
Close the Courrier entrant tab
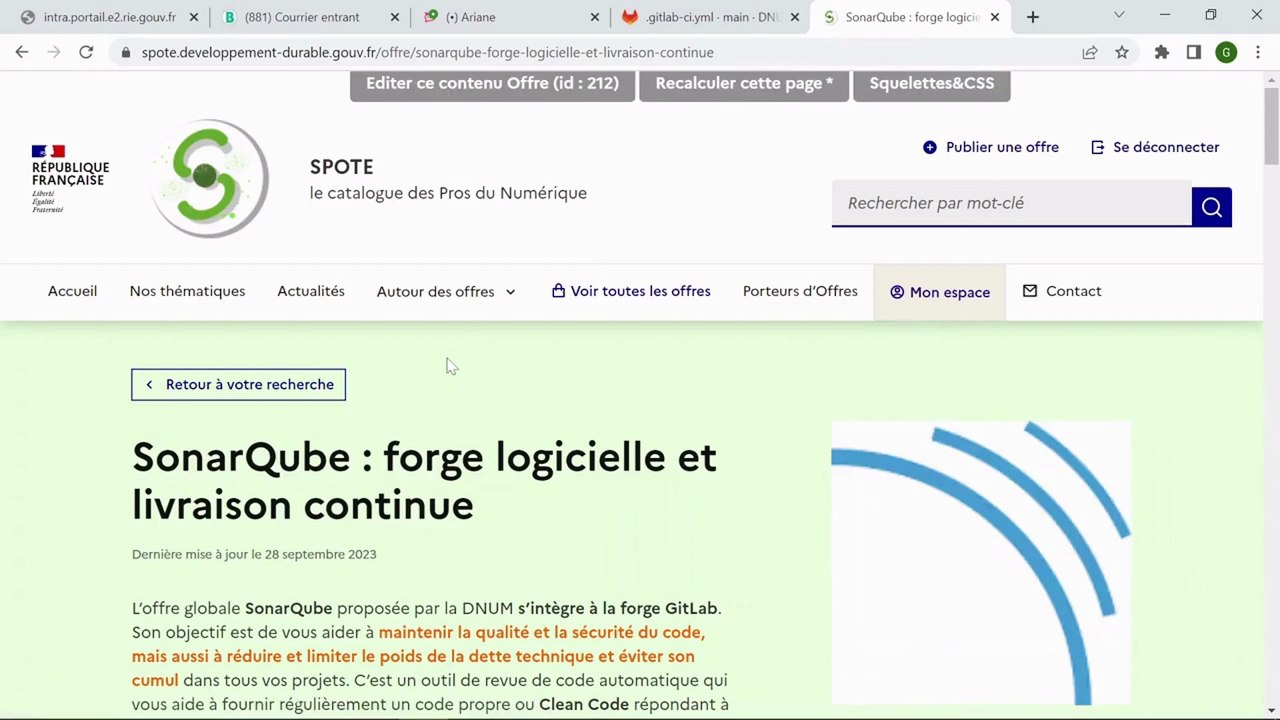click(x=395, y=17)
